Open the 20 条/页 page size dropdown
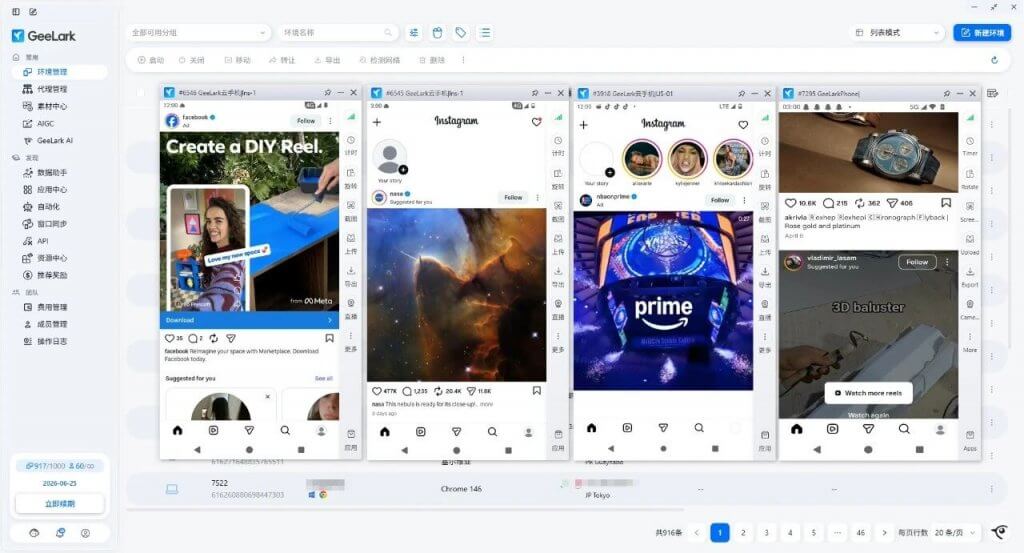 pos(953,533)
